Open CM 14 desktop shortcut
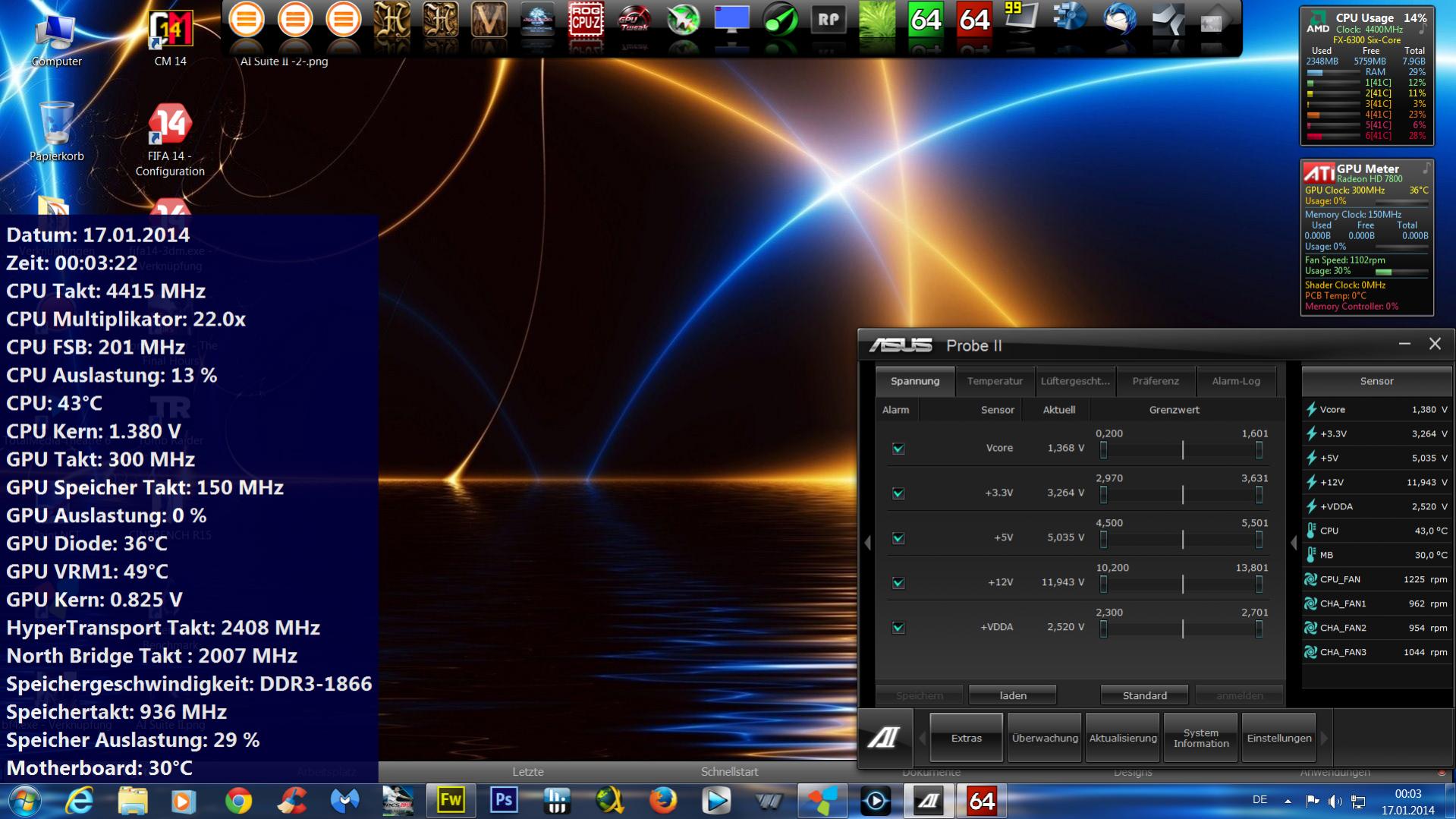The height and width of the screenshot is (819, 1456). click(170, 38)
